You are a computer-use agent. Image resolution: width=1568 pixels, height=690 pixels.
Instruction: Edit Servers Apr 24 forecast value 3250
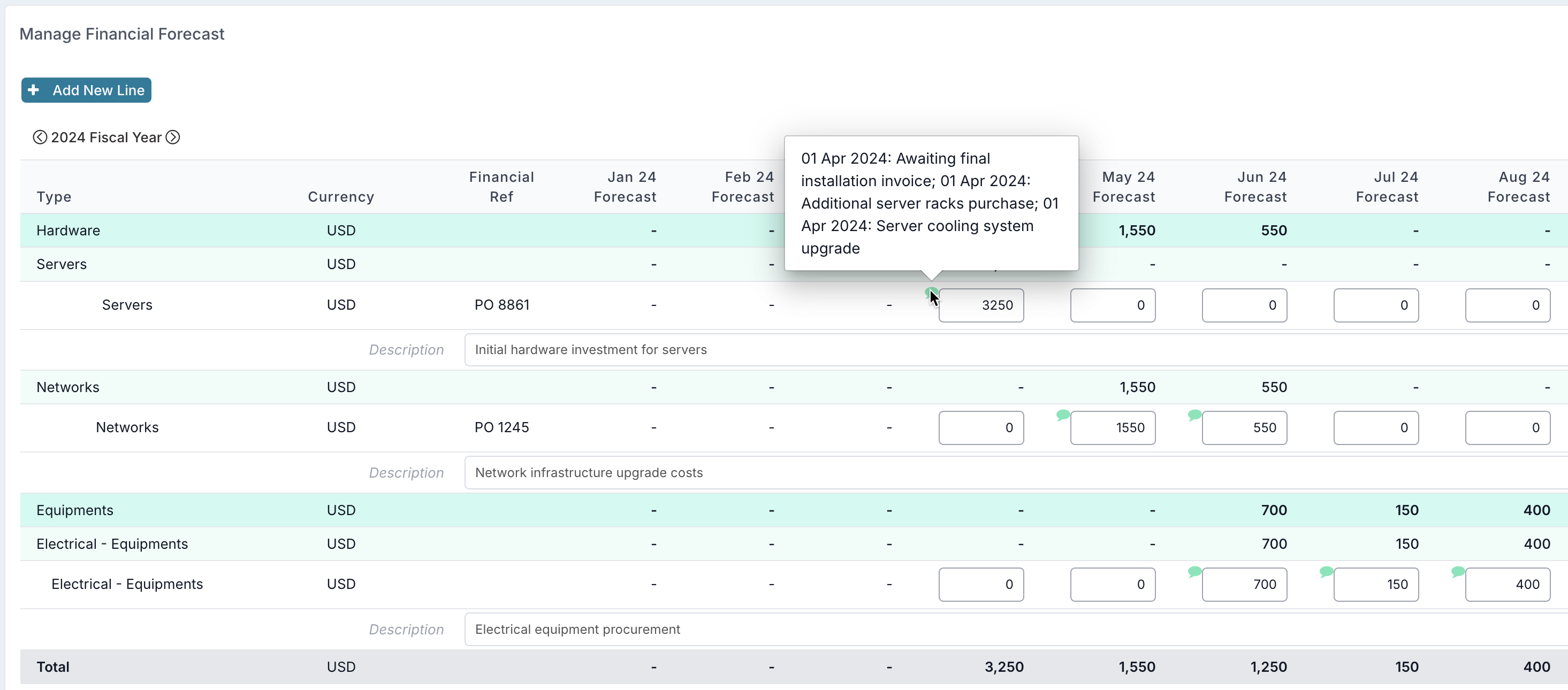(980, 305)
